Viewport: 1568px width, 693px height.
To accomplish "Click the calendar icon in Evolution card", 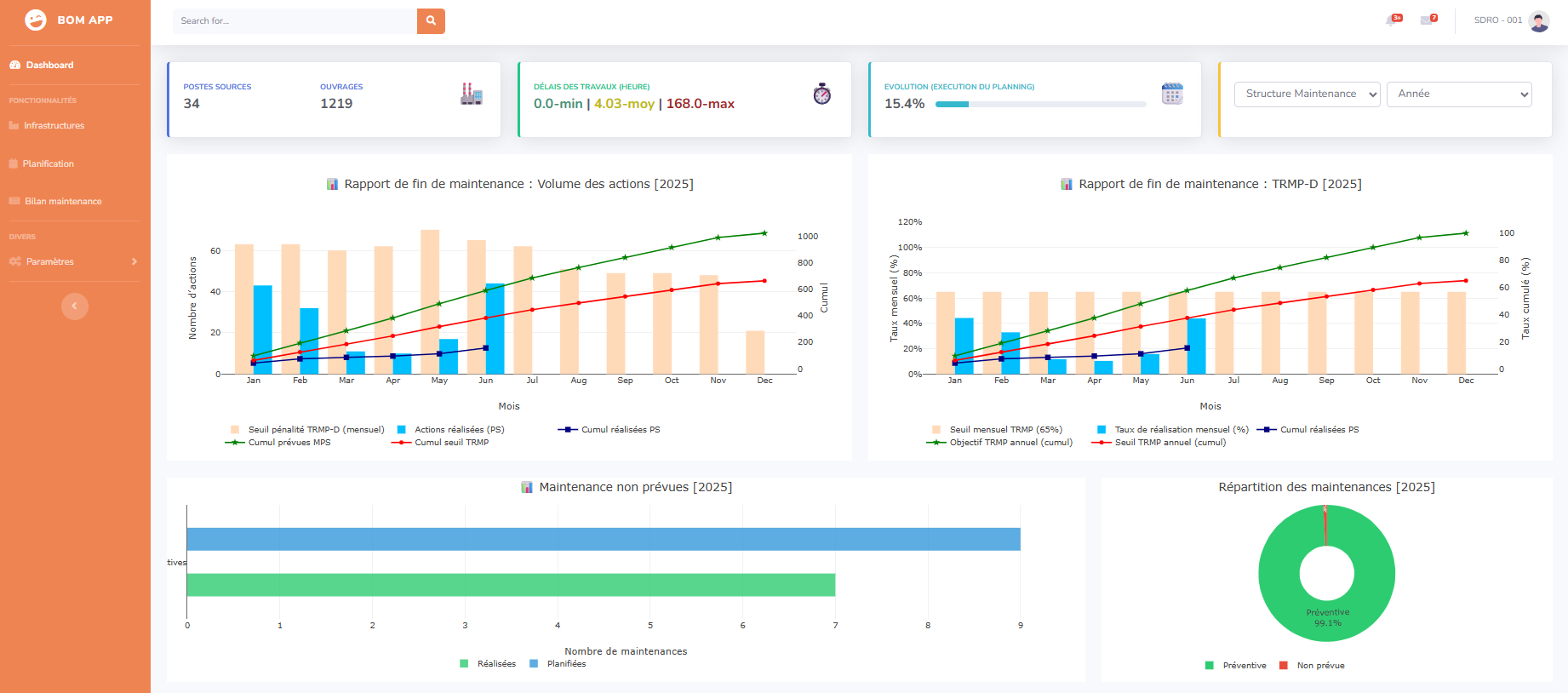I will click(x=1172, y=94).
